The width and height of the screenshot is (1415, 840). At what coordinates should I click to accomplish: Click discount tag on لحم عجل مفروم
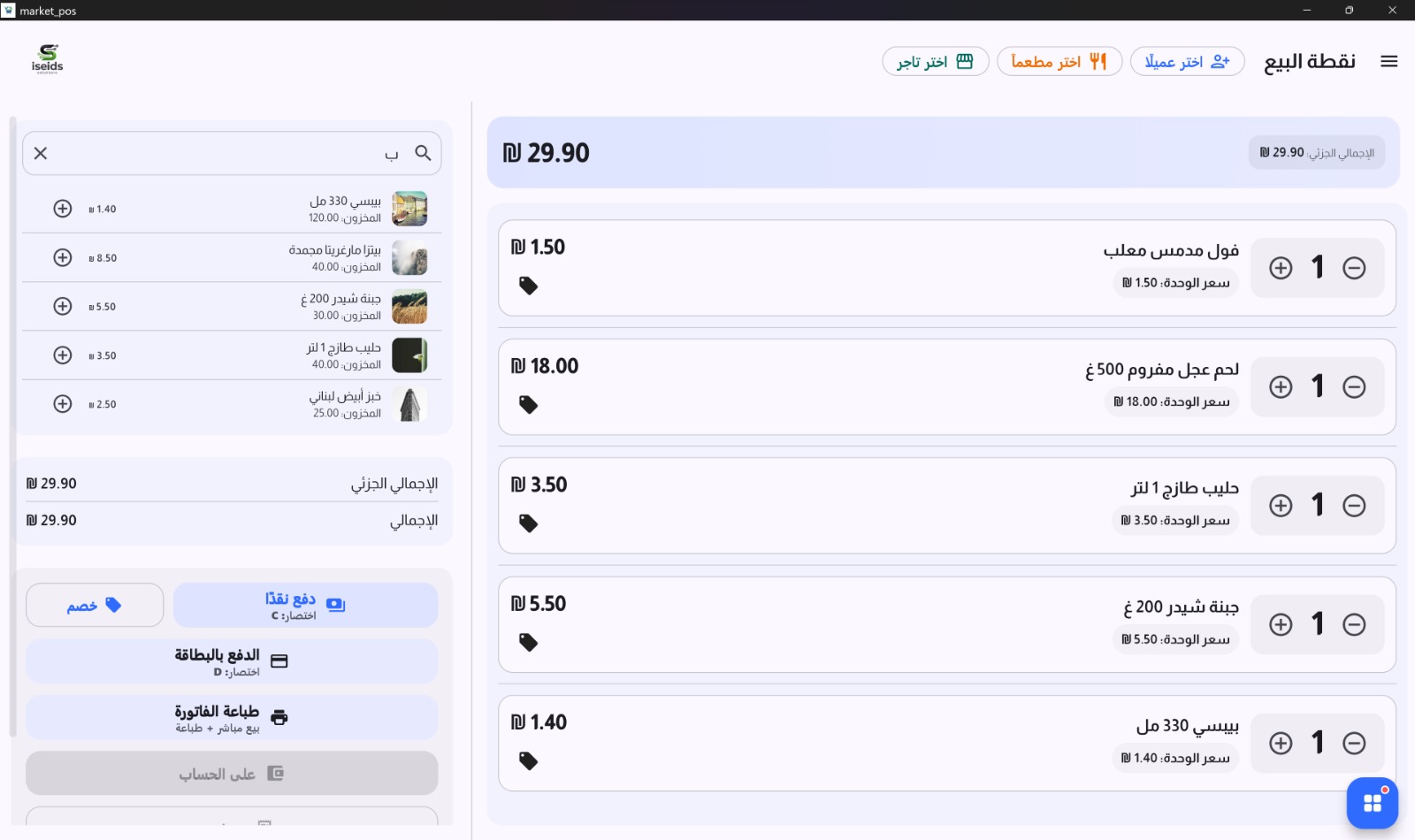coord(528,405)
